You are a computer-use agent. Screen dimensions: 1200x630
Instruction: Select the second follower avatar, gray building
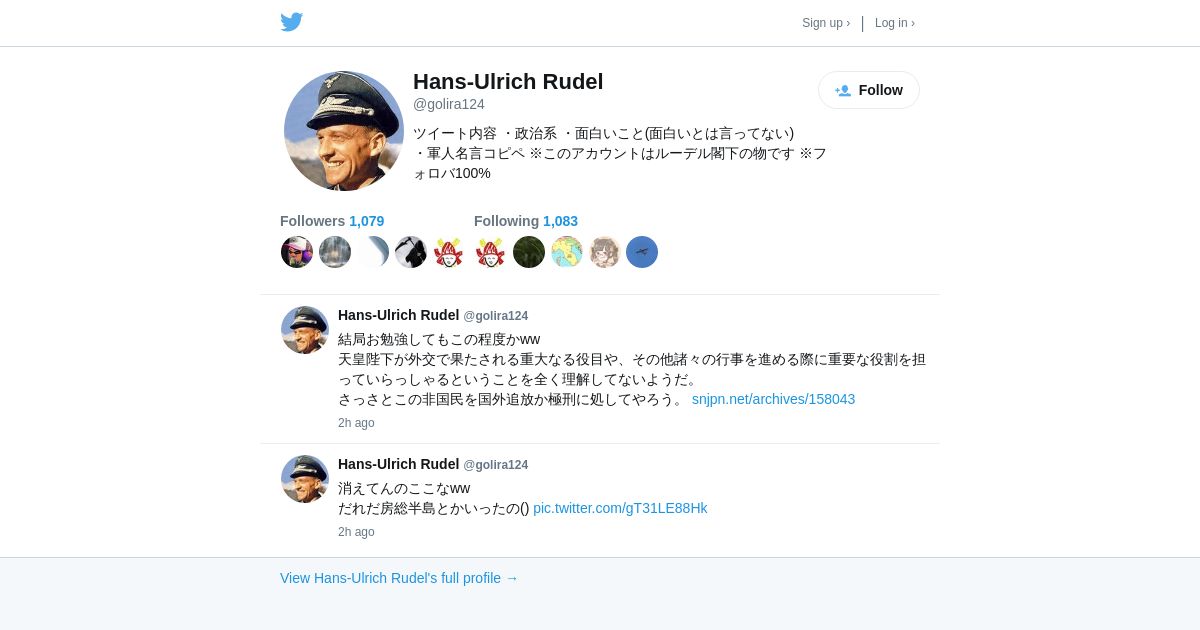point(335,252)
